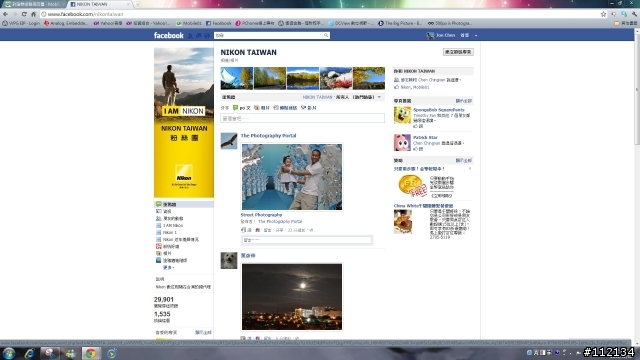The image size is (640, 360).
Task: Focus the Facebook search input field
Action: pyautogui.click(x=269, y=36)
